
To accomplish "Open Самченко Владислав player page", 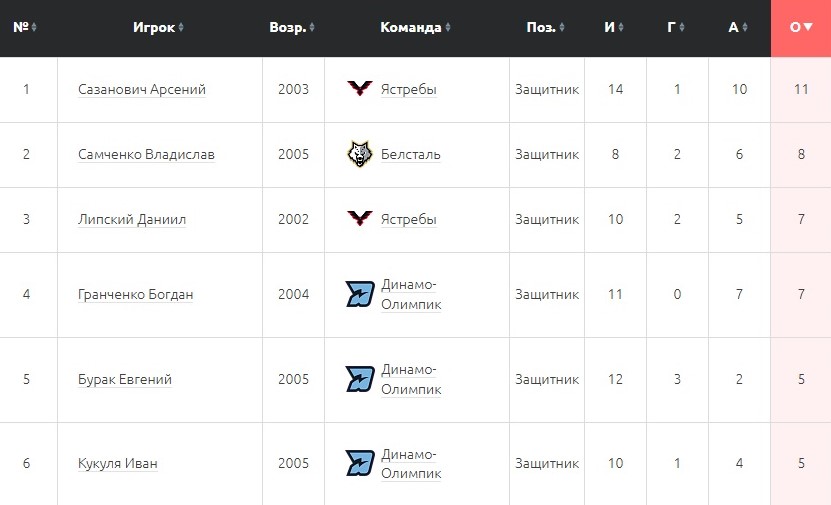I will (x=146, y=154).
